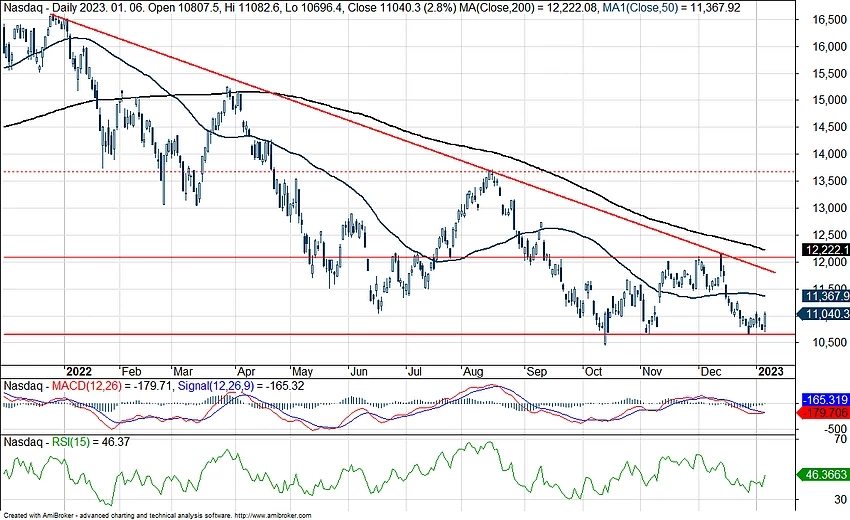The image size is (850, 520).
Task: Click the 15,500 price axis label
Action: point(829,74)
